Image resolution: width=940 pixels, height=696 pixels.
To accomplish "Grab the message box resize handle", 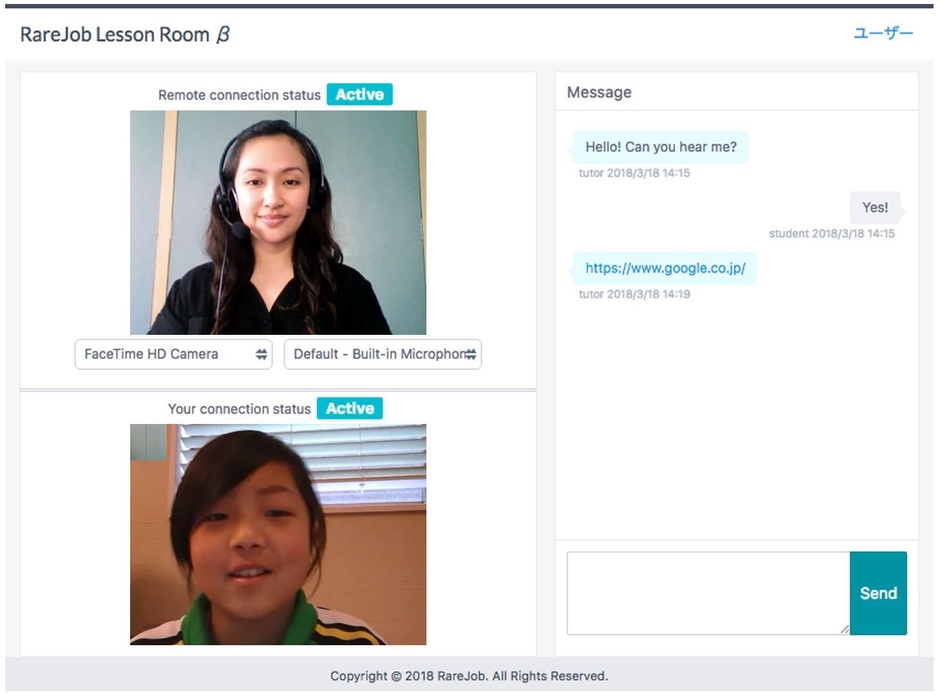I will [x=844, y=628].
